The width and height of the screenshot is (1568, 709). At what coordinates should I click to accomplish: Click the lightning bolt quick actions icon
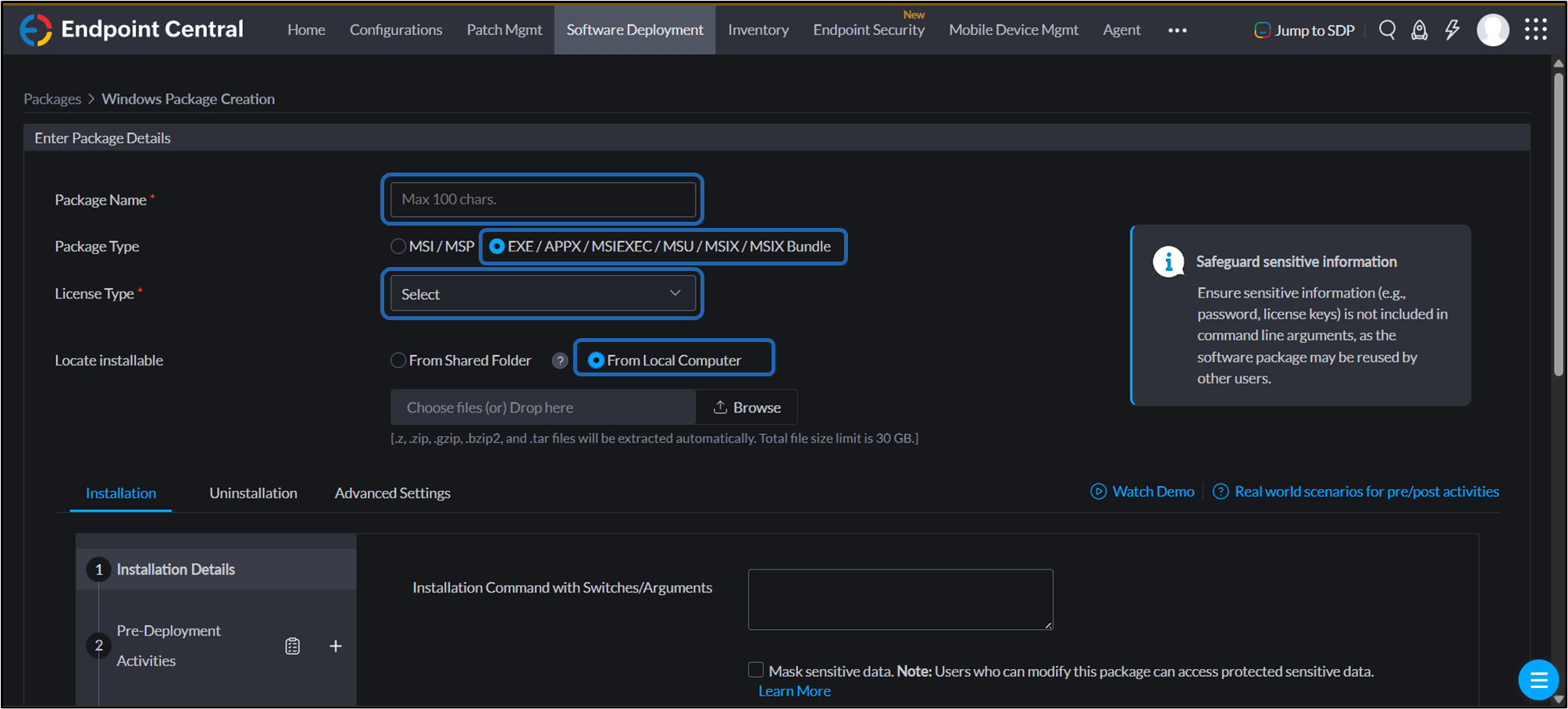click(x=1452, y=30)
